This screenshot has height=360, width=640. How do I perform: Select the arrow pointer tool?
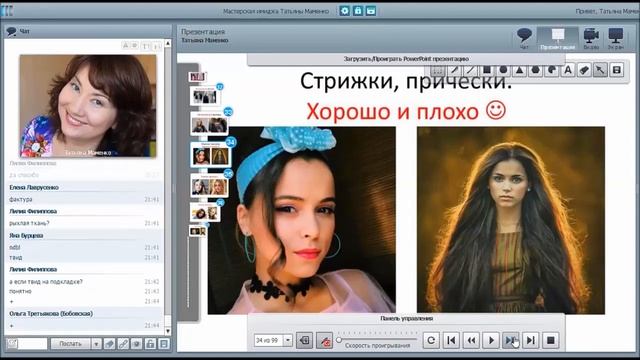tap(600, 70)
